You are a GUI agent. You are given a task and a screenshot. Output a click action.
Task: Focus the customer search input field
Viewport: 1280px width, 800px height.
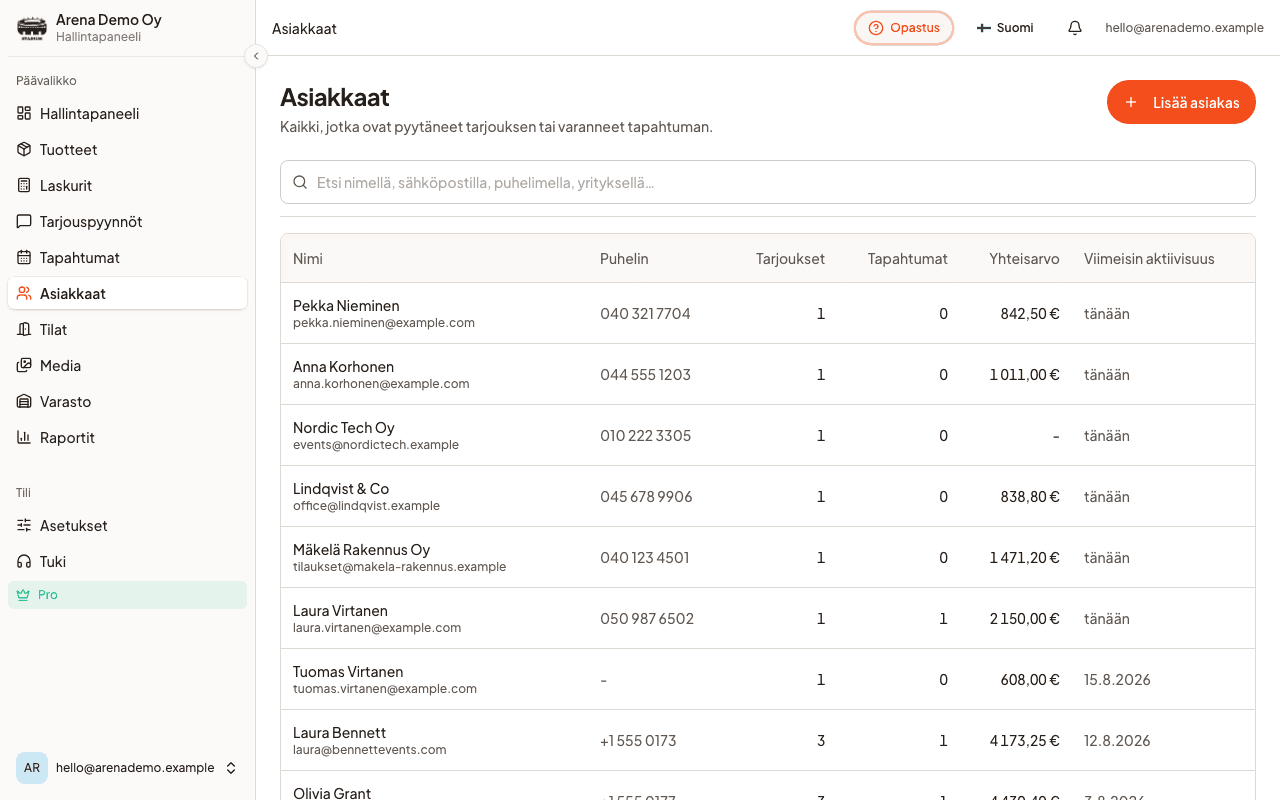pyautogui.click(x=767, y=183)
